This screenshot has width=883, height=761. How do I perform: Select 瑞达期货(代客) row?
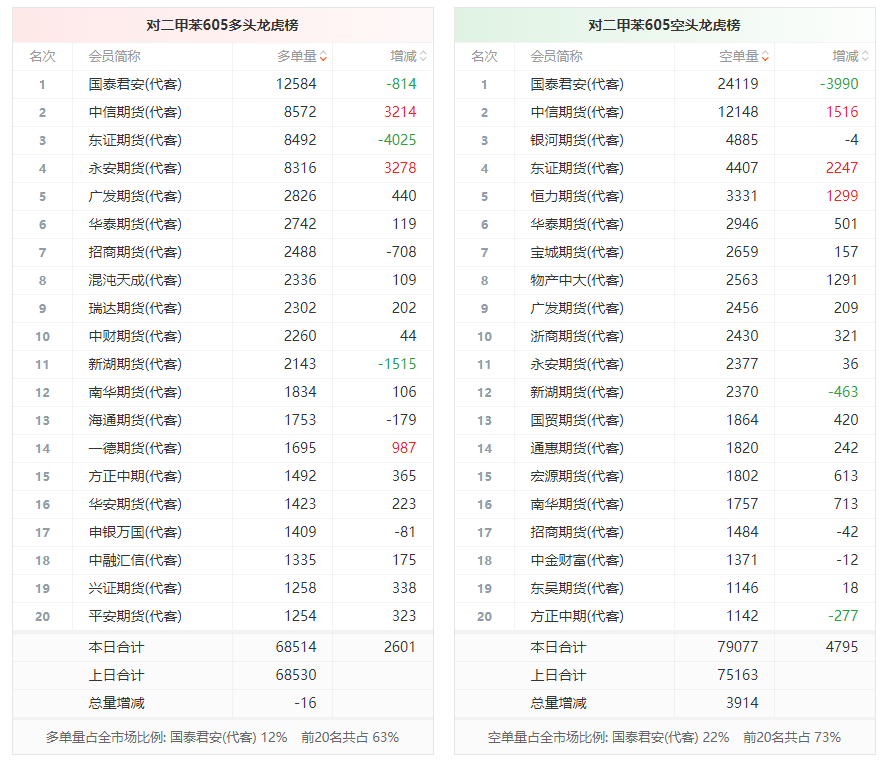[x=223, y=309]
